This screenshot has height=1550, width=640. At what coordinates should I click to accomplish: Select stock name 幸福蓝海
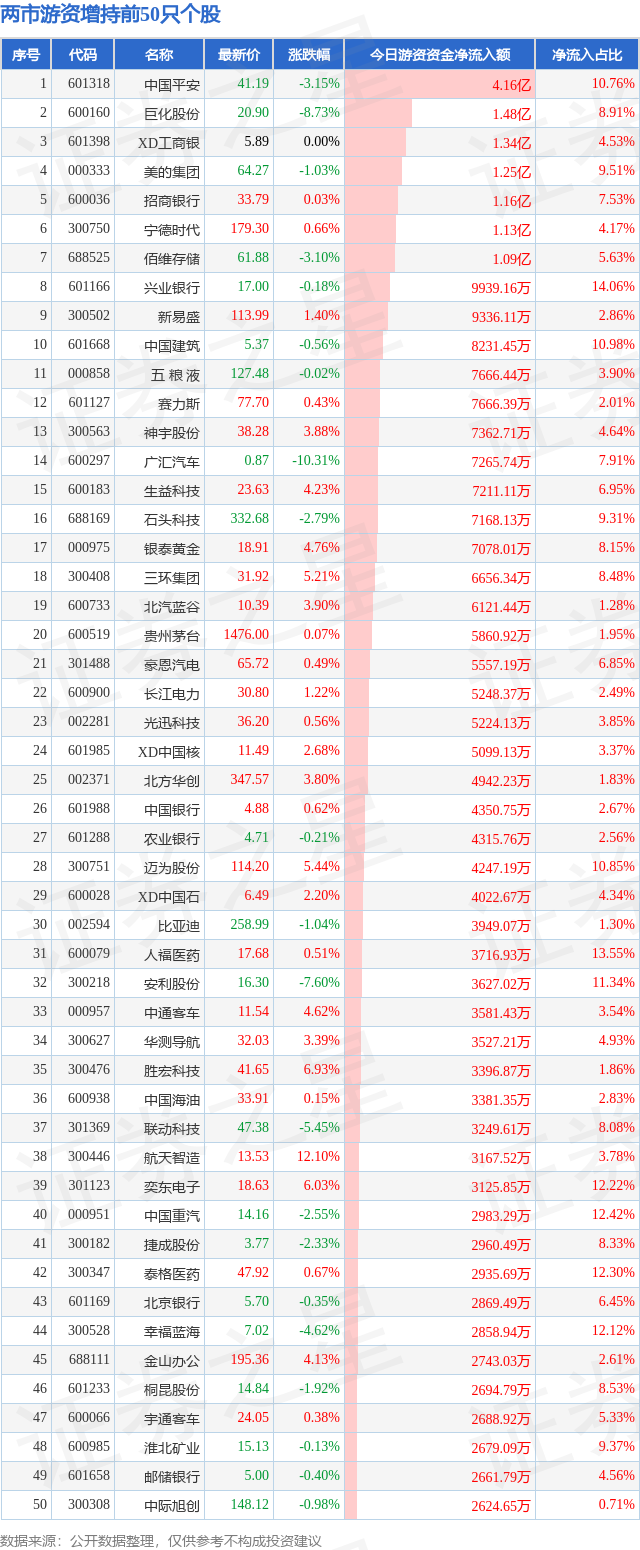click(x=172, y=1332)
